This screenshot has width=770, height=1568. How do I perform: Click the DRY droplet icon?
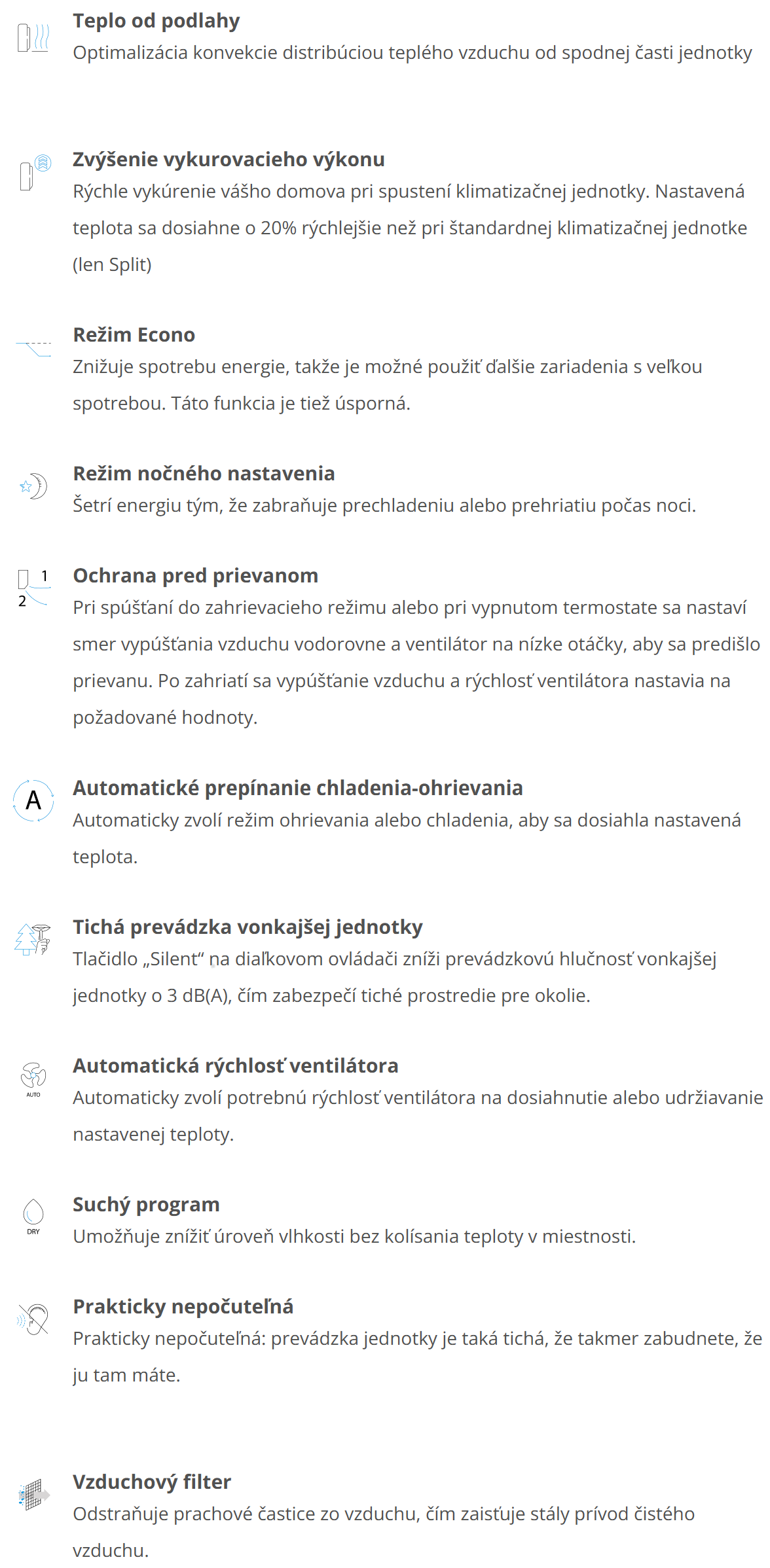[33, 1217]
